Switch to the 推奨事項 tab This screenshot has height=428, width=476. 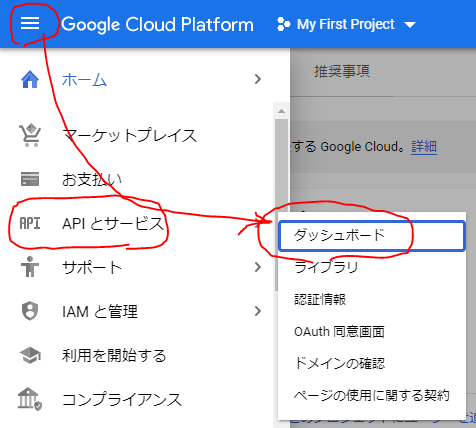(x=342, y=71)
